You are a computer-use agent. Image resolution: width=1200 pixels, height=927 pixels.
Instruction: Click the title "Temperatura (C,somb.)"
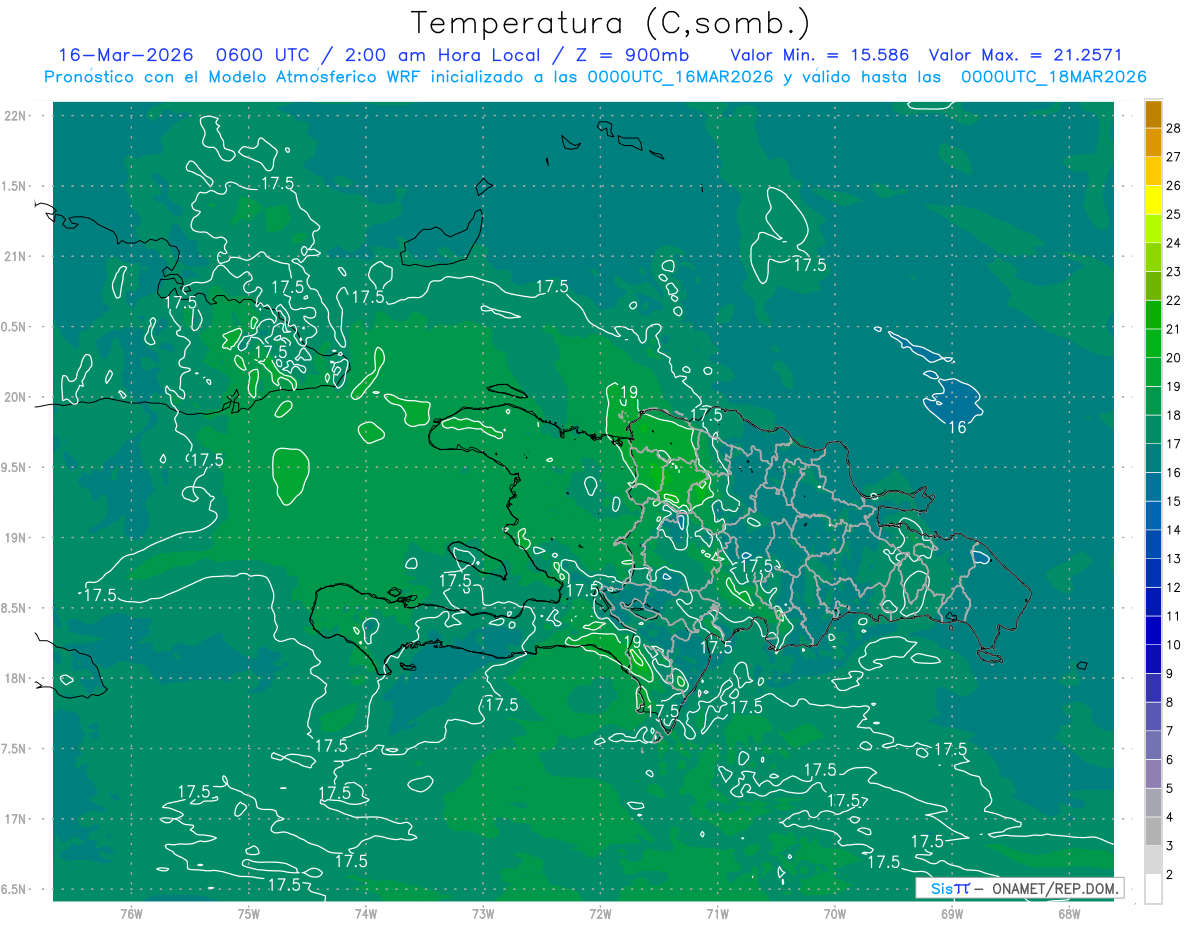(x=611, y=23)
